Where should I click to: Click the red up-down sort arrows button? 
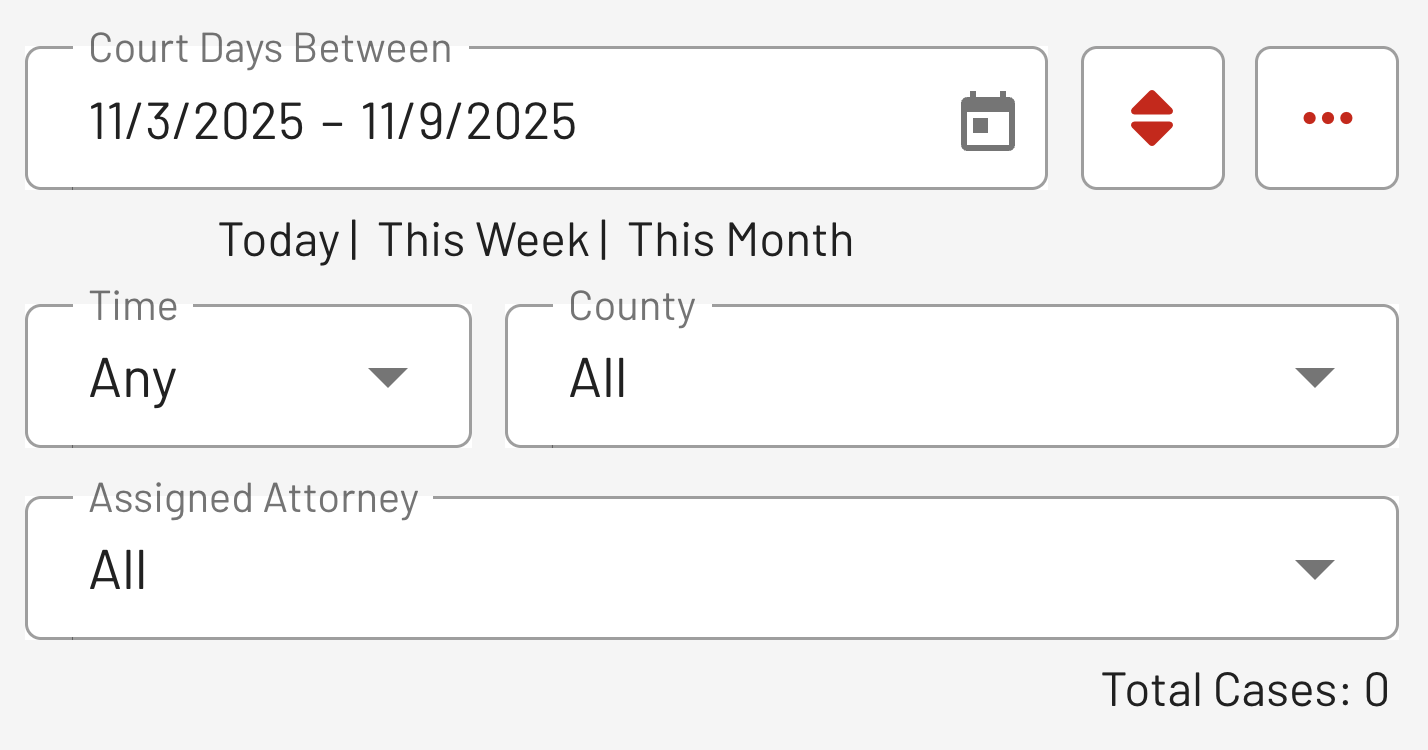click(x=1152, y=118)
